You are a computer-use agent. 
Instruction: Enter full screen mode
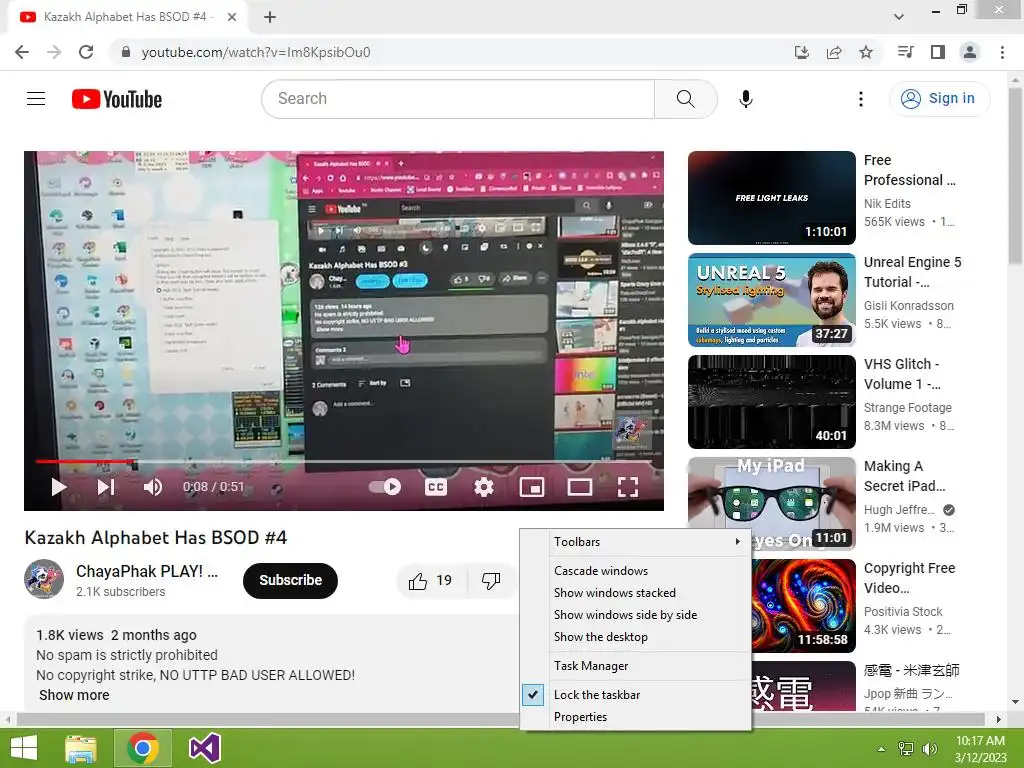[x=628, y=487]
